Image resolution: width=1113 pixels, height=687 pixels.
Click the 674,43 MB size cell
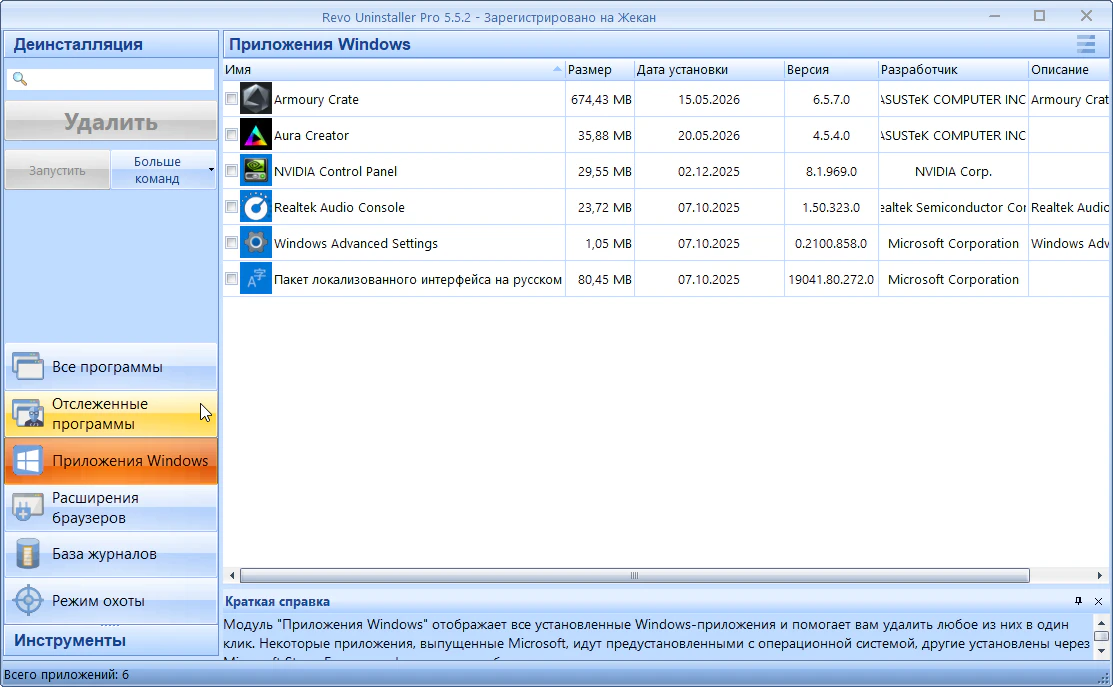(x=601, y=99)
